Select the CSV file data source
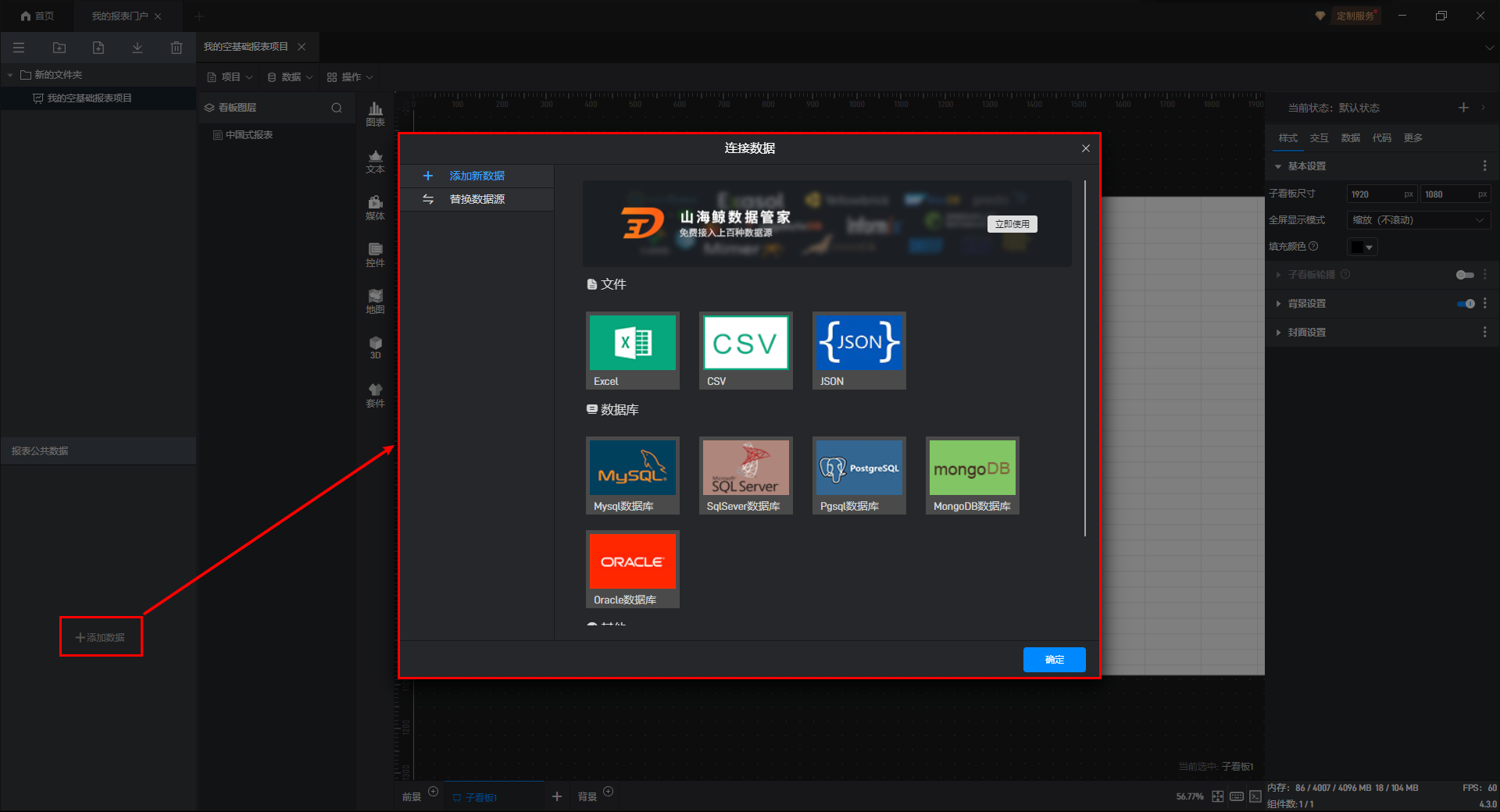This screenshot has width=1500, height=812. 746,351
